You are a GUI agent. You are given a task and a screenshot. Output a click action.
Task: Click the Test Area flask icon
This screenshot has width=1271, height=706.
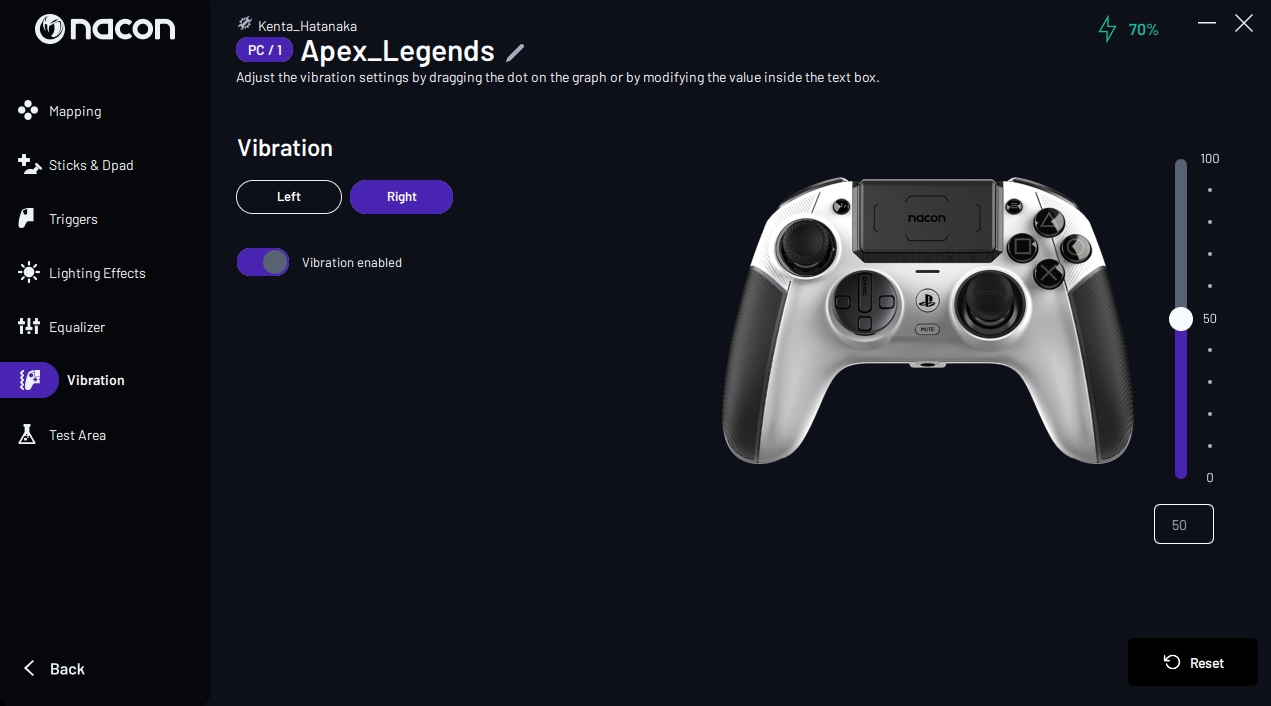tap(28, 435)
